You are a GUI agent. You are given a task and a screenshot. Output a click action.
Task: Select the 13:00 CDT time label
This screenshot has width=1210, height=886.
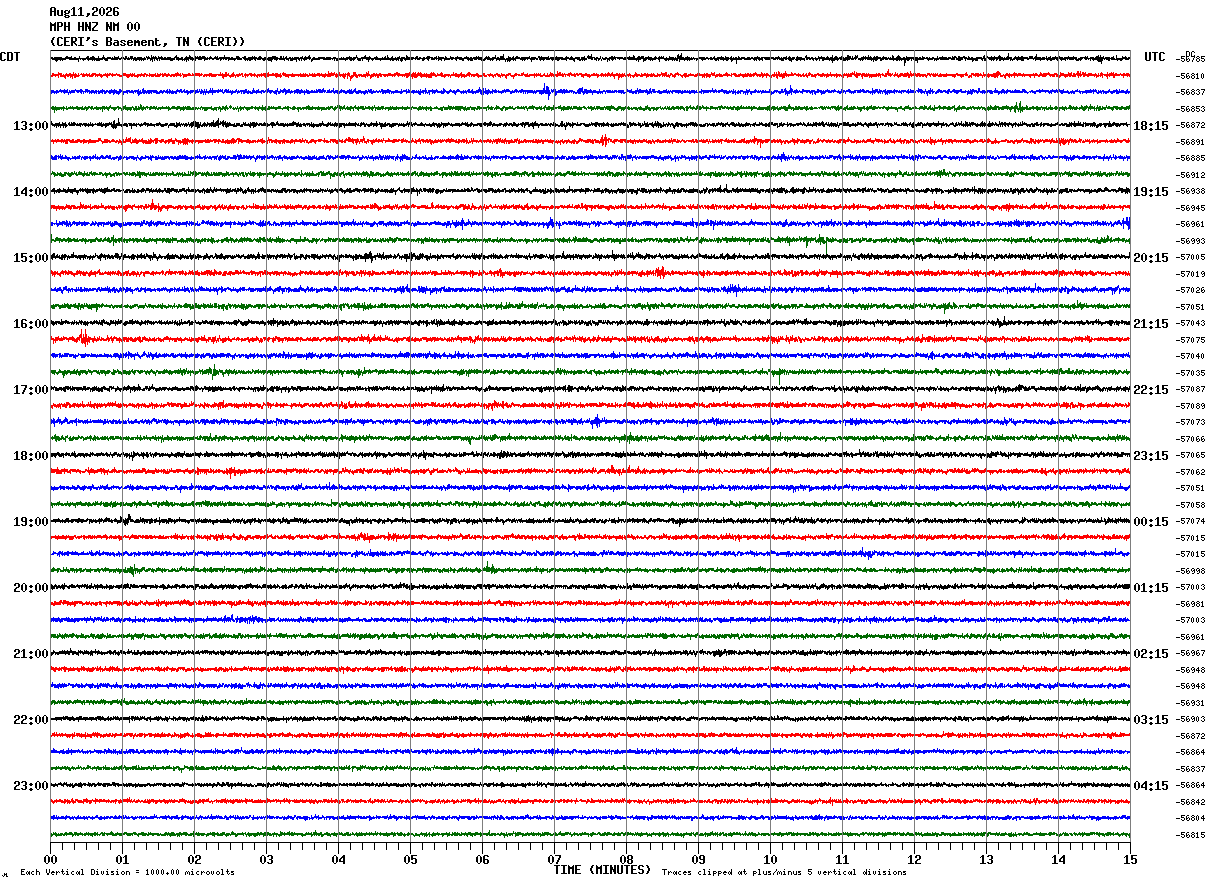click(31, 126)
